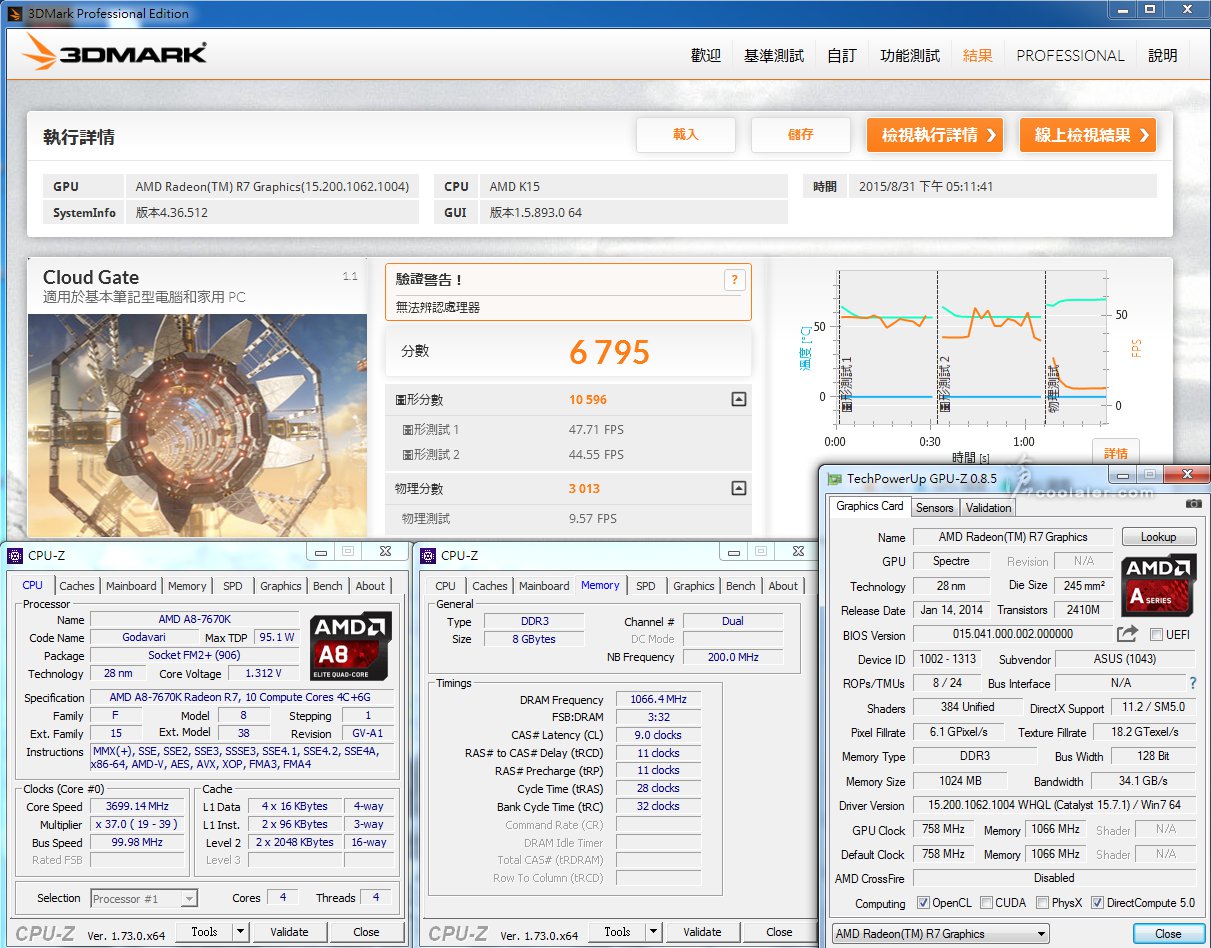Click the AMD A-Series logo in GPU-Z
Screen dimensions: 1211x948
1158,586
